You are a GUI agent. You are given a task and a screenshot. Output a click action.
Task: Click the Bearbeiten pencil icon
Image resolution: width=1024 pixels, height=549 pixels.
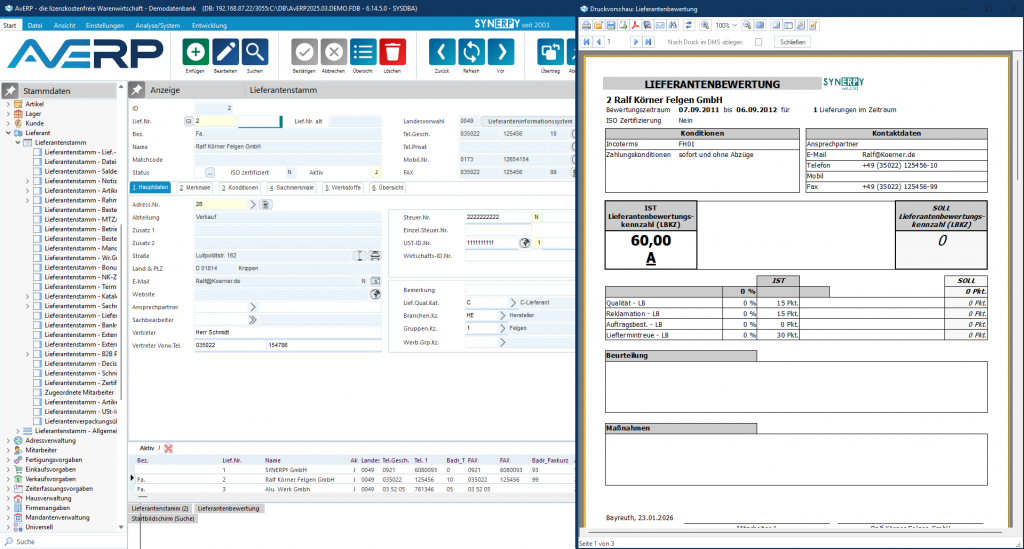click(226, 52)
